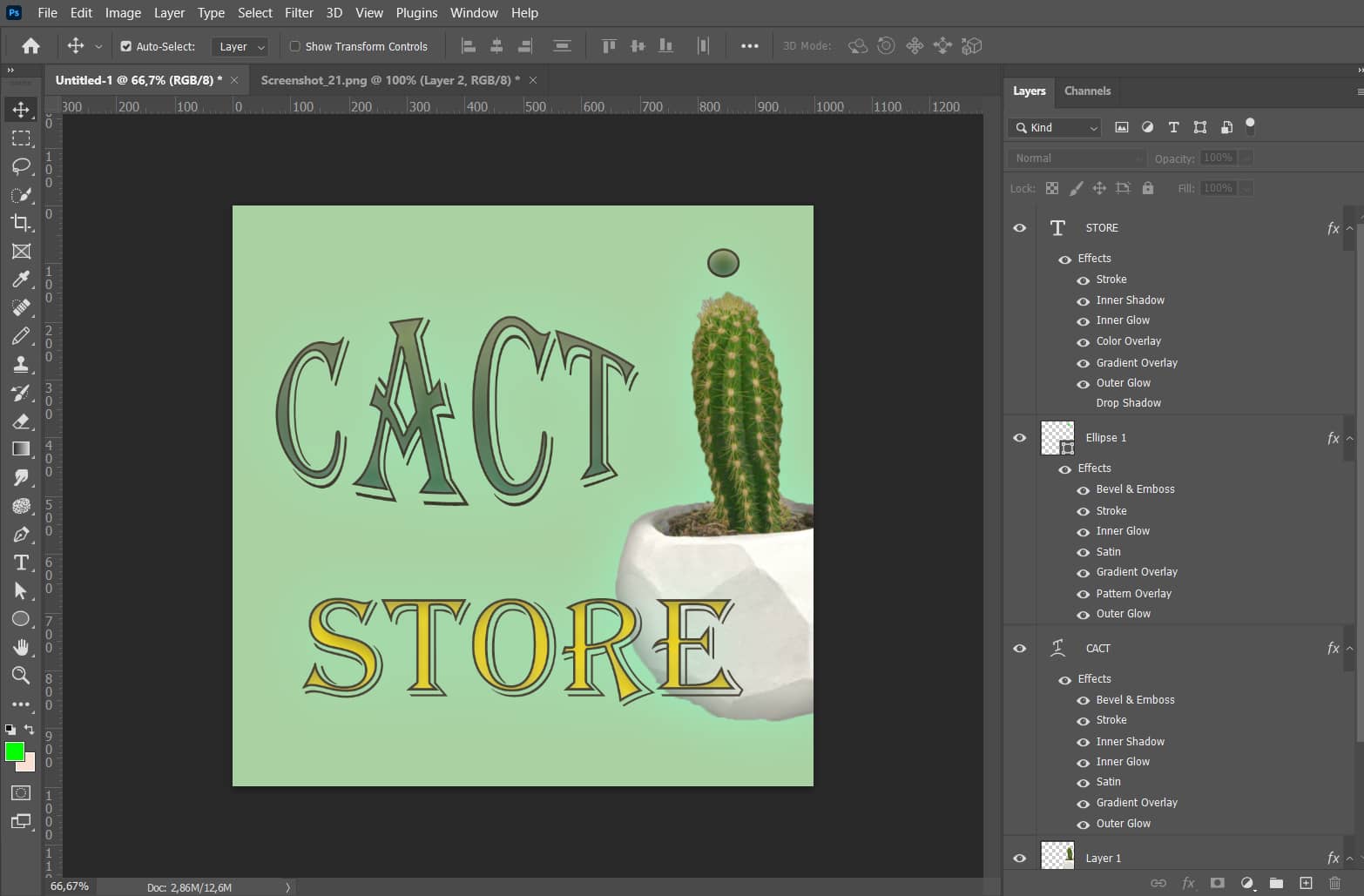Click the green foreground color swatch
This screenshot has width=1364, height=896.
[x=13, y=752]
